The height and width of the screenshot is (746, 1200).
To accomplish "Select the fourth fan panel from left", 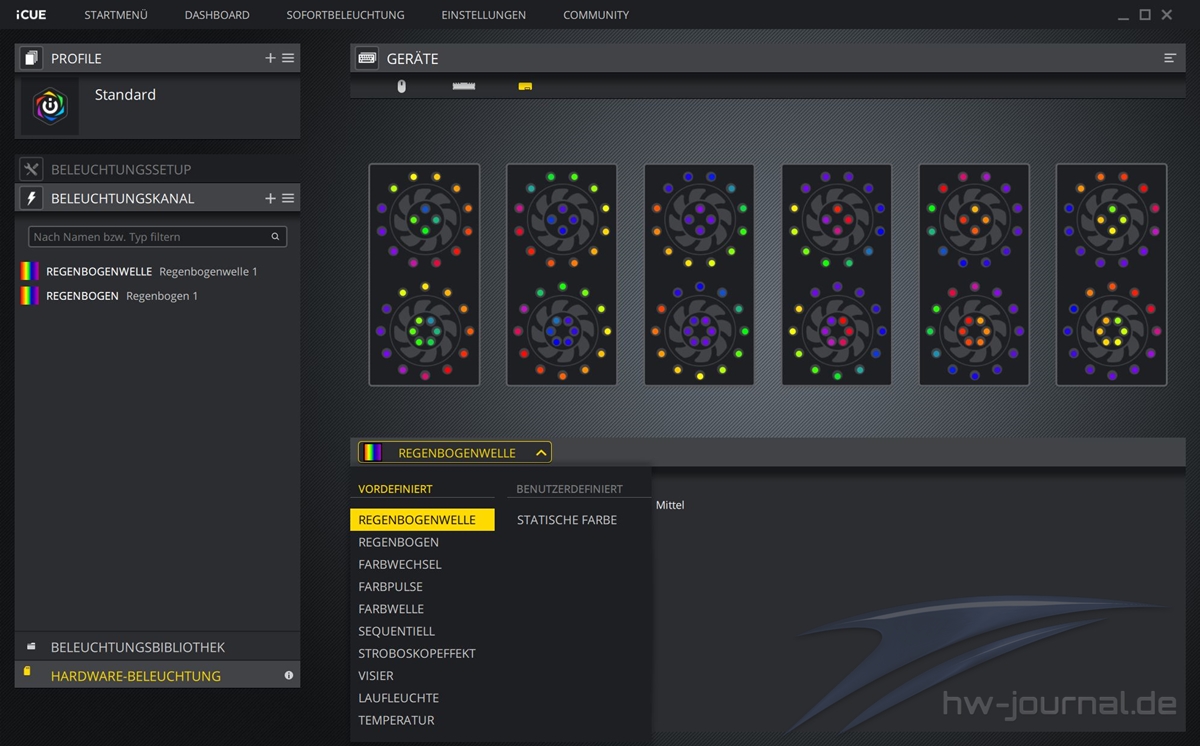I will [837, 275].
